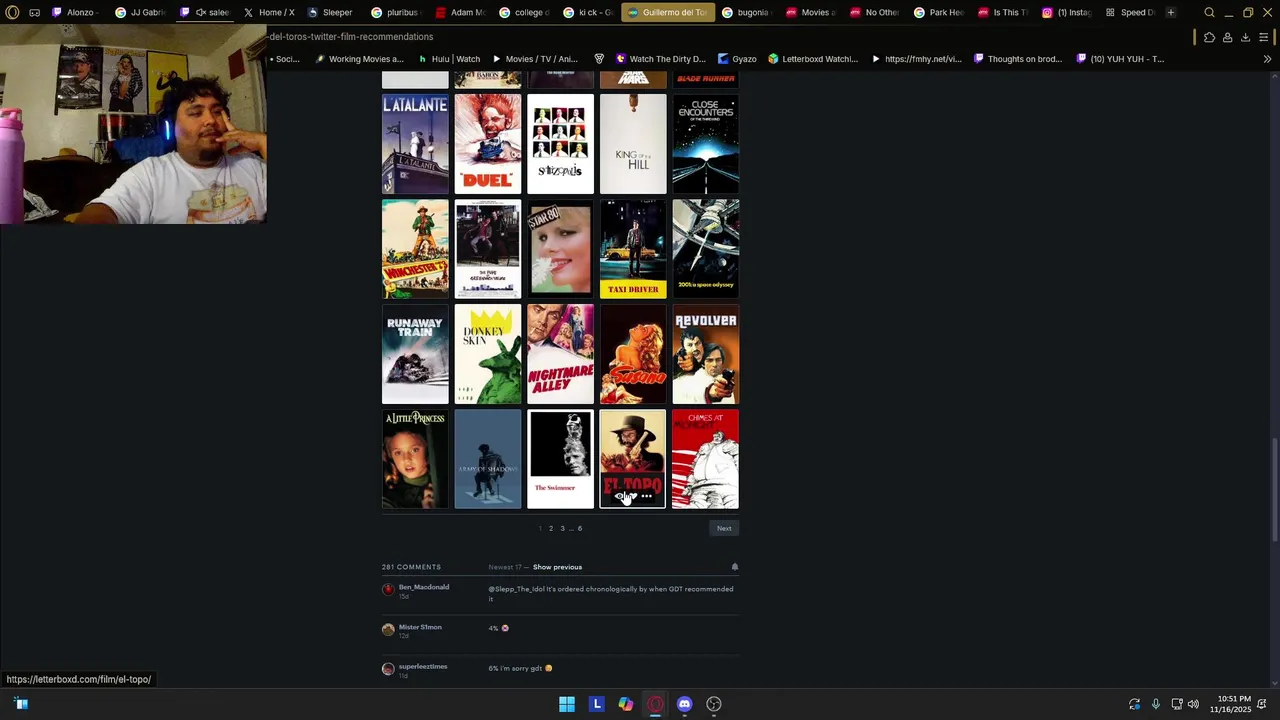Click the page vertical scrollbar
This screenshot has width=1280, height=720.
[1275, 490]
